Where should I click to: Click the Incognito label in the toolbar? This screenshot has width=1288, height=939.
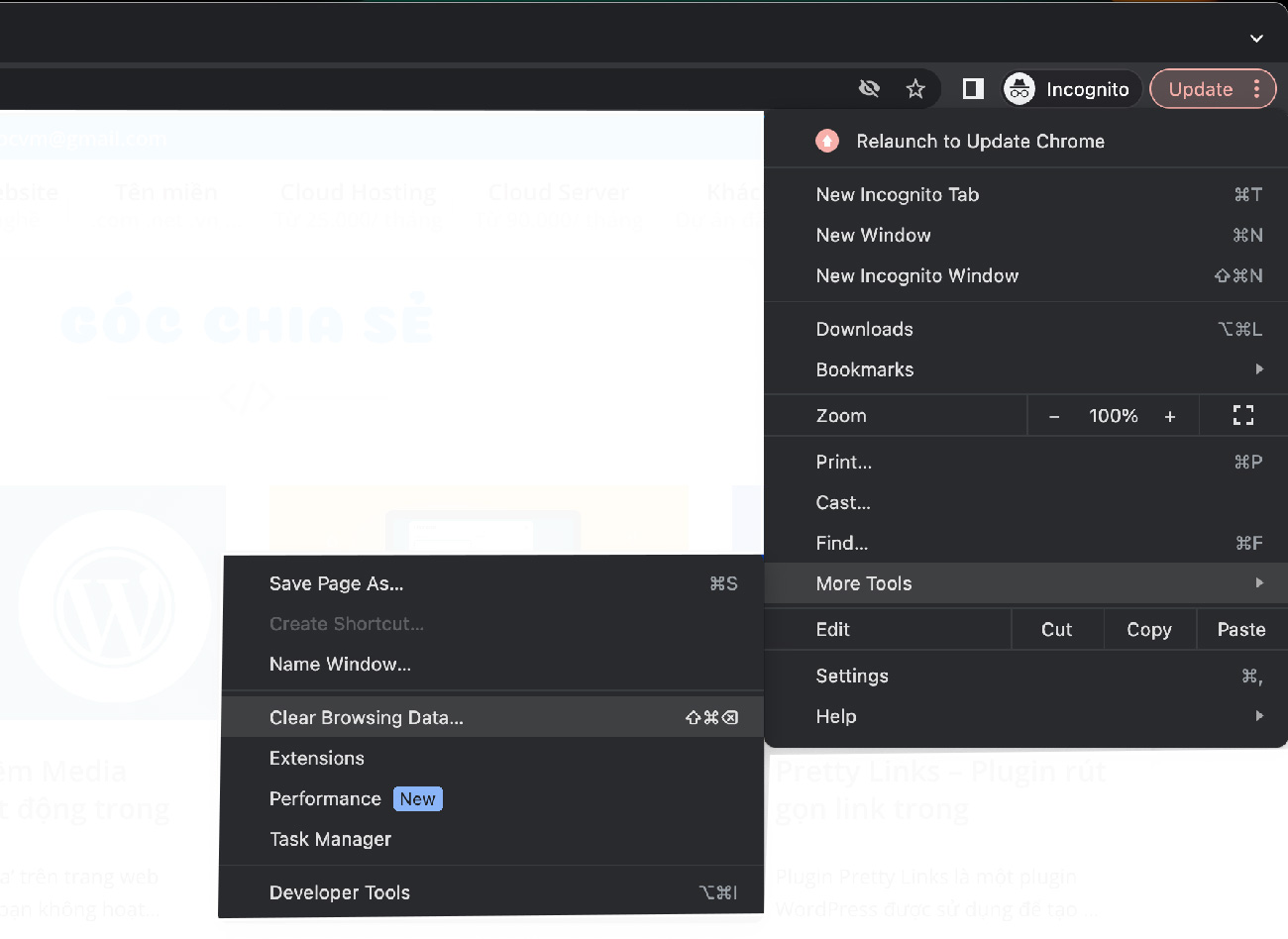(1088, 89)
